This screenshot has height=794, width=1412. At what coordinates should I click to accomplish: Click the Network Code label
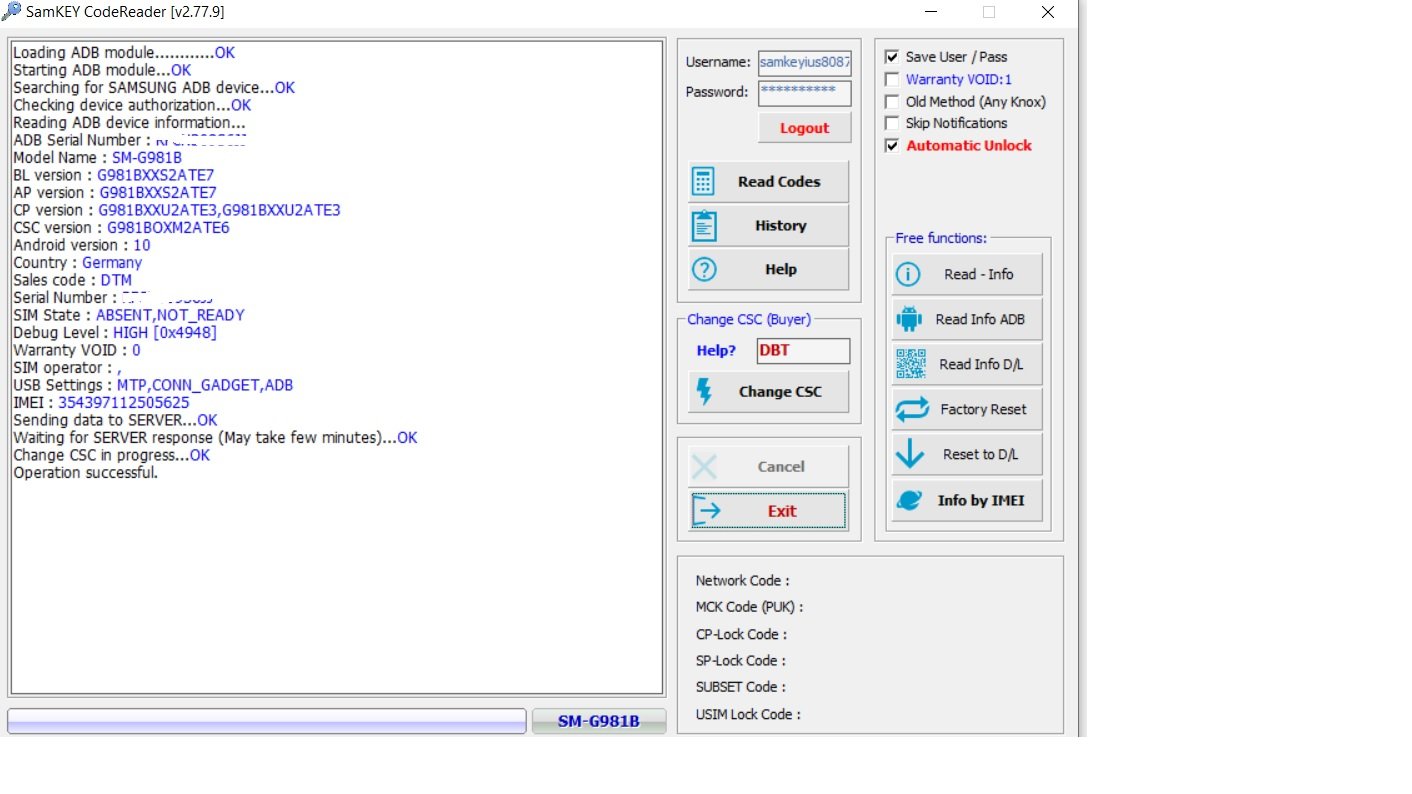click(743, 580)
